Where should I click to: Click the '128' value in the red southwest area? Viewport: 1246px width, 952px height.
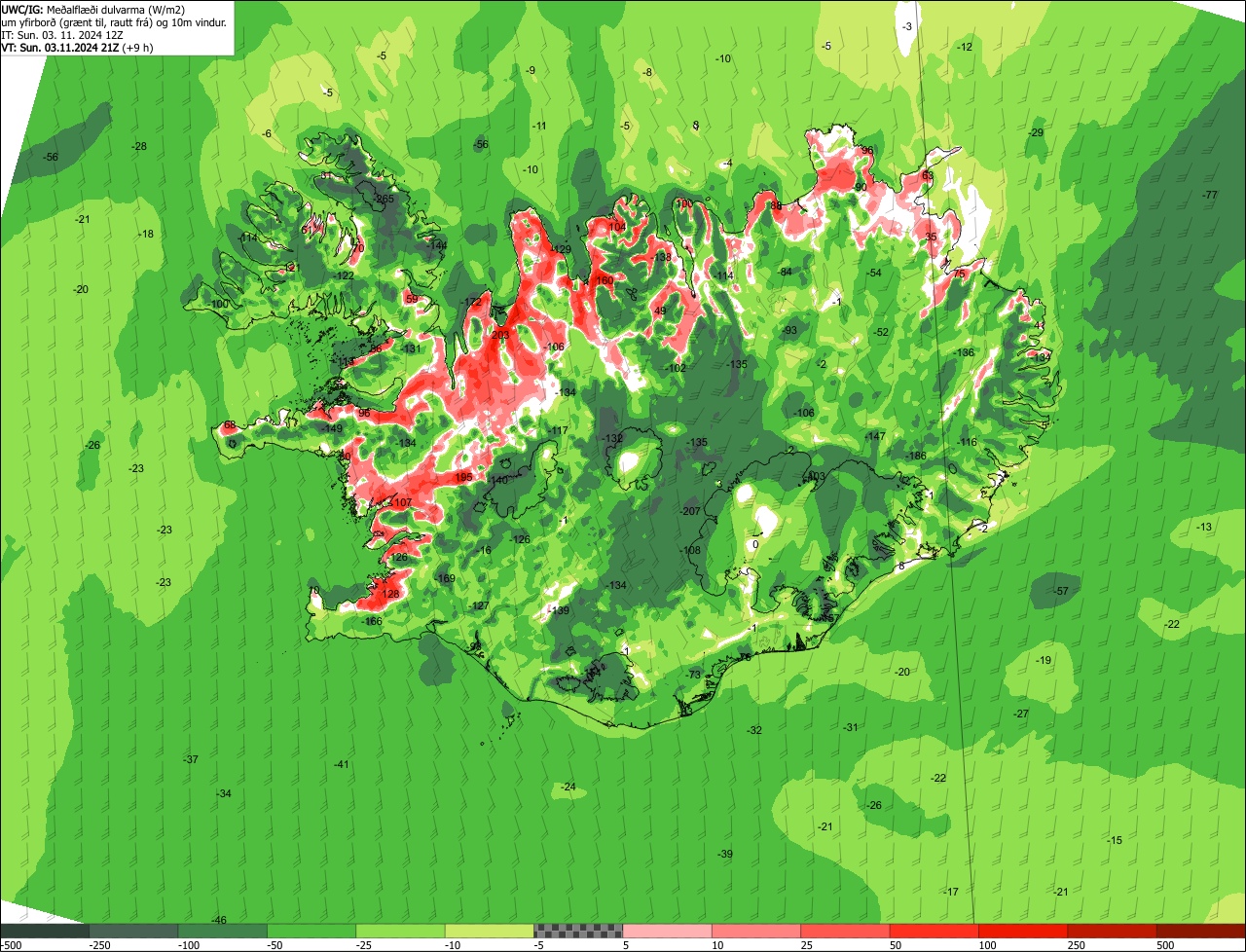391,594
